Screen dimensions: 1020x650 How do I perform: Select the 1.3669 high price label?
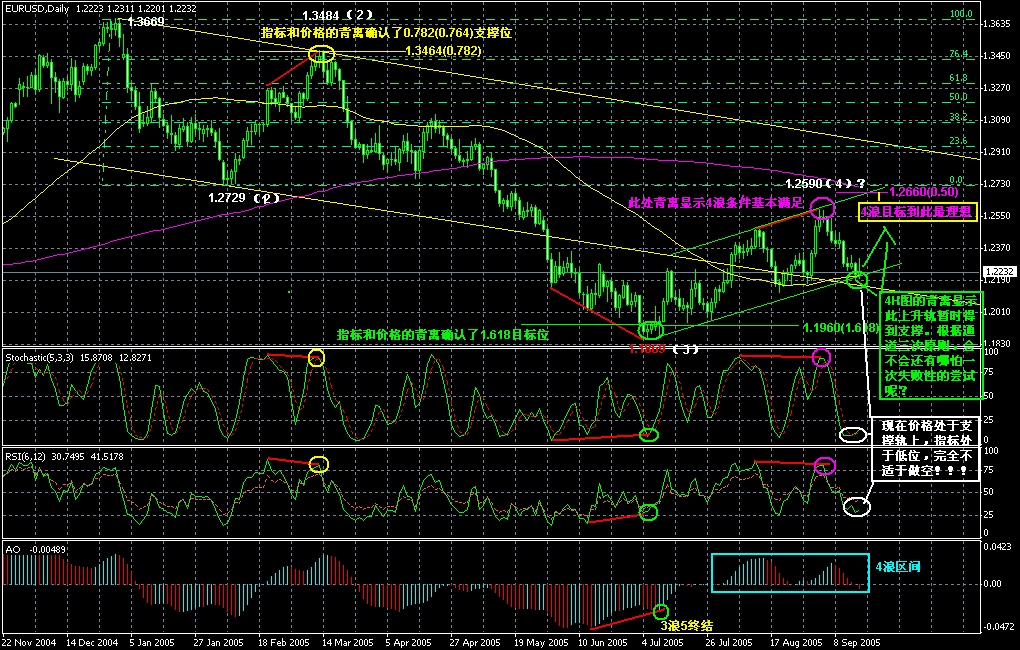click(146, 22)
